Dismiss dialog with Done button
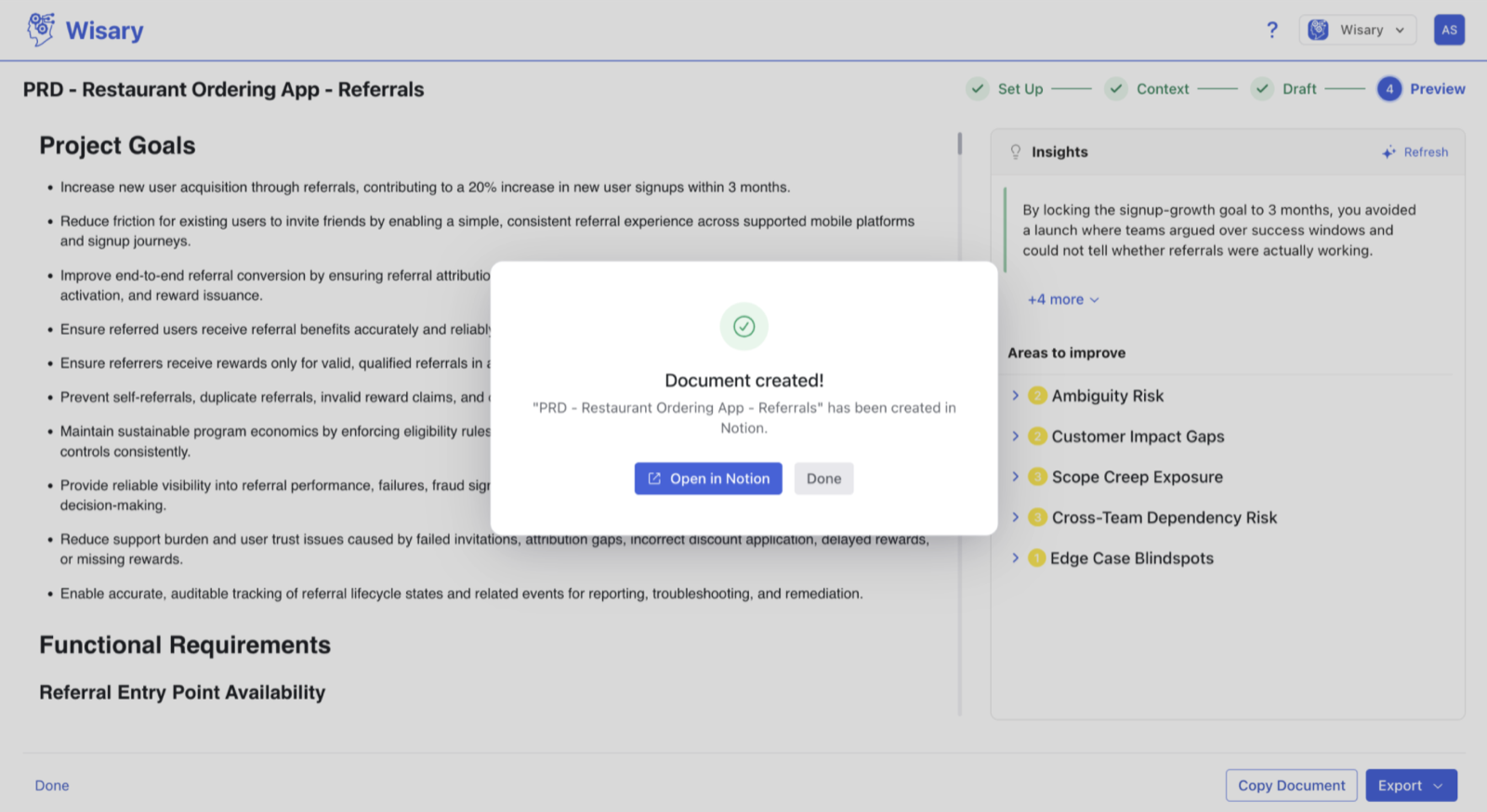The image size is (1487, 812). tap(823, 478)
